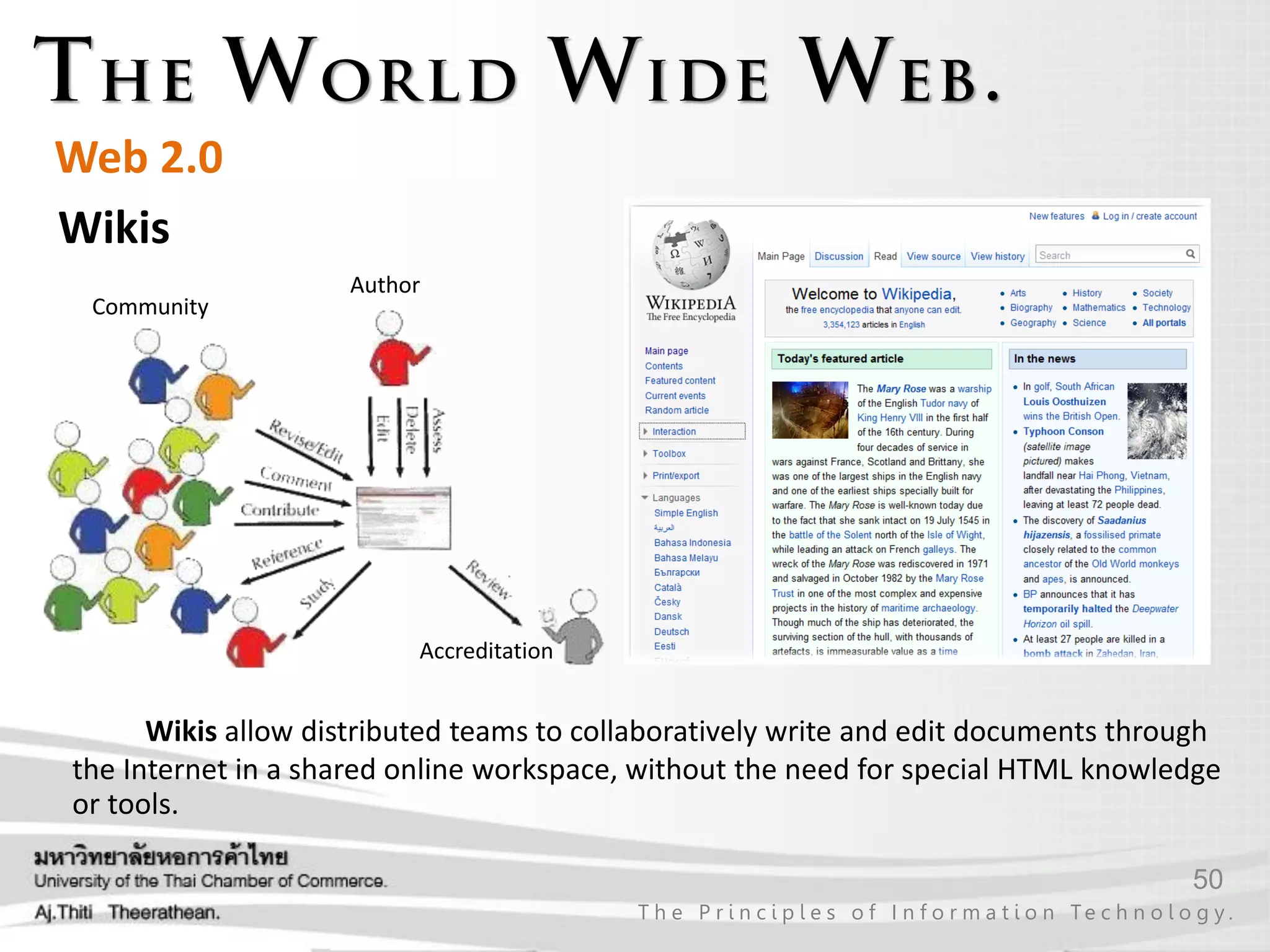Select the Eesti language link
Viewport: 1270px width, 952px height.
(x=664, y=646)
